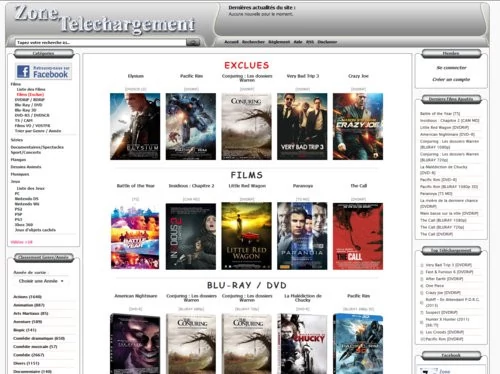Click the Little Red Wagon poster

[246, 236]
